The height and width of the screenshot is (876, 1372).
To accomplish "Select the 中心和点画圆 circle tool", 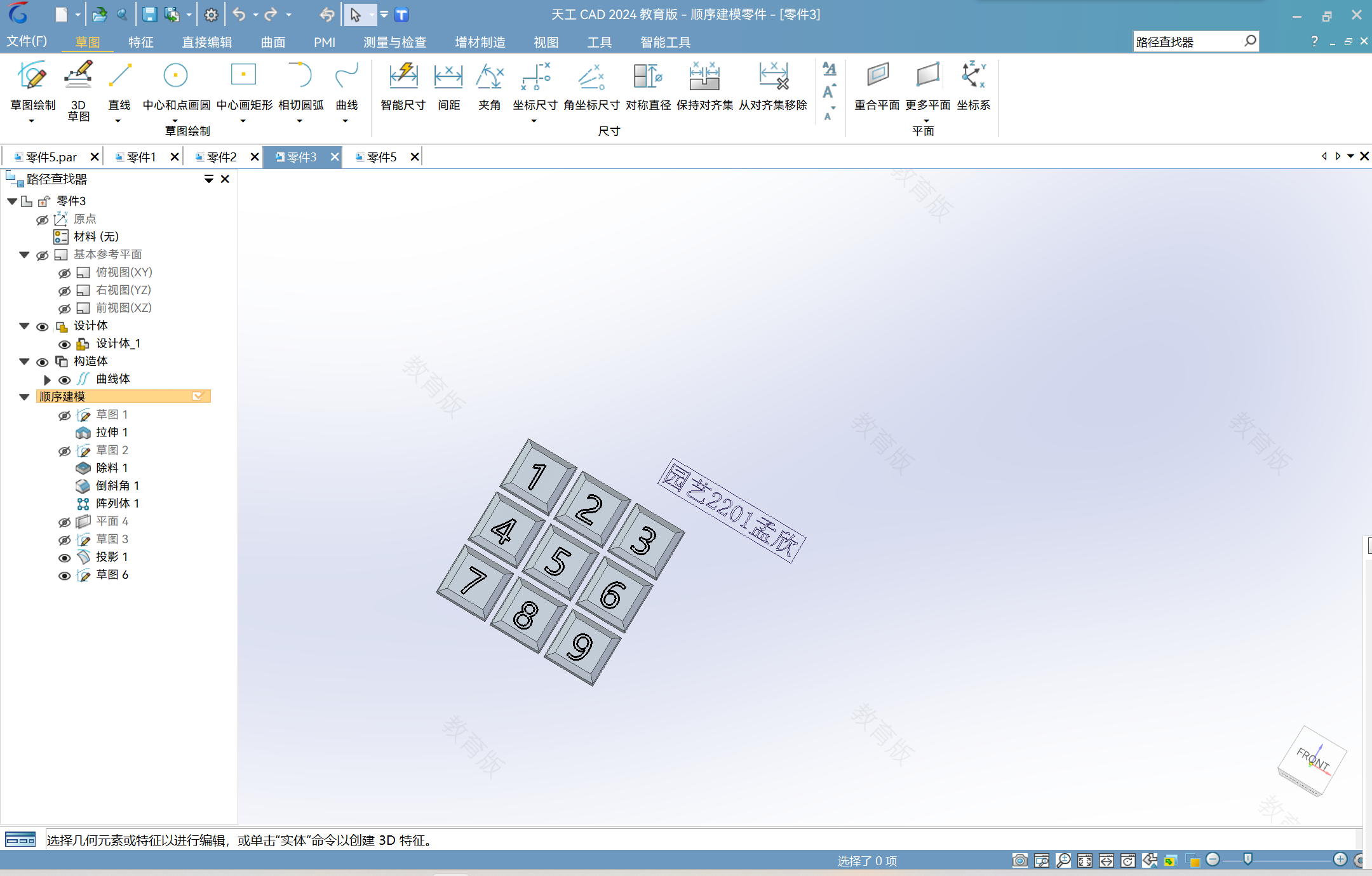I will (x=176, y=86).
